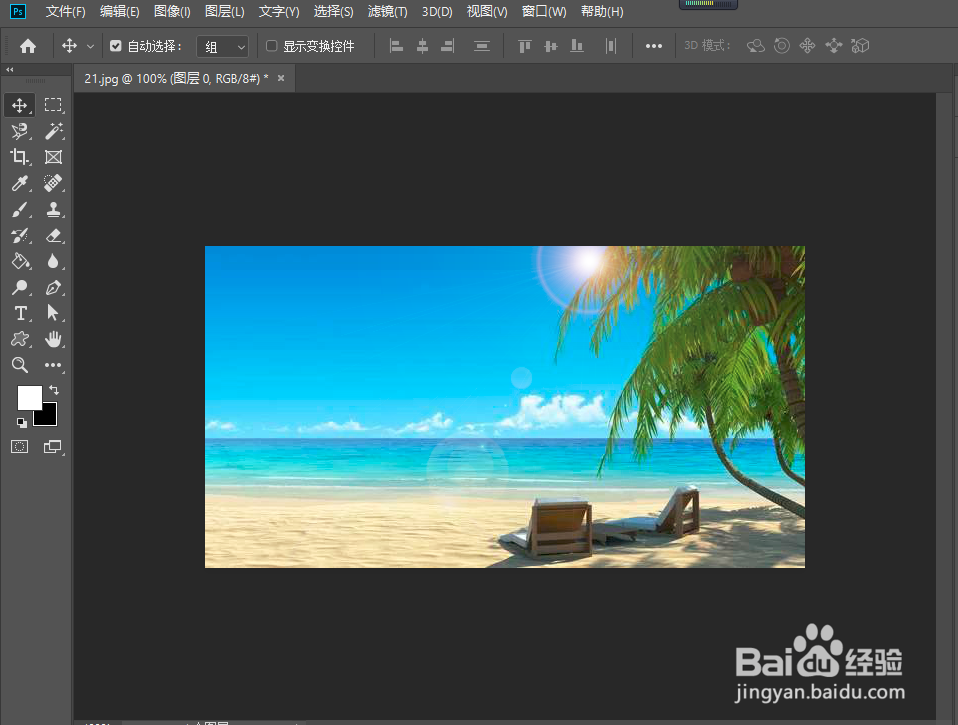Expand the collapsed toolbox double-arrow
Image resolution: width=958 pixels, height=725 pixels.
[9, 70]
